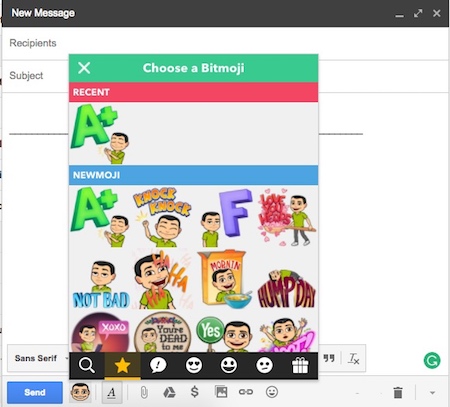Open the smiling face emoji category
This screenshot has height=407, width=450.
pyautogui.click(x=229, y=365)
